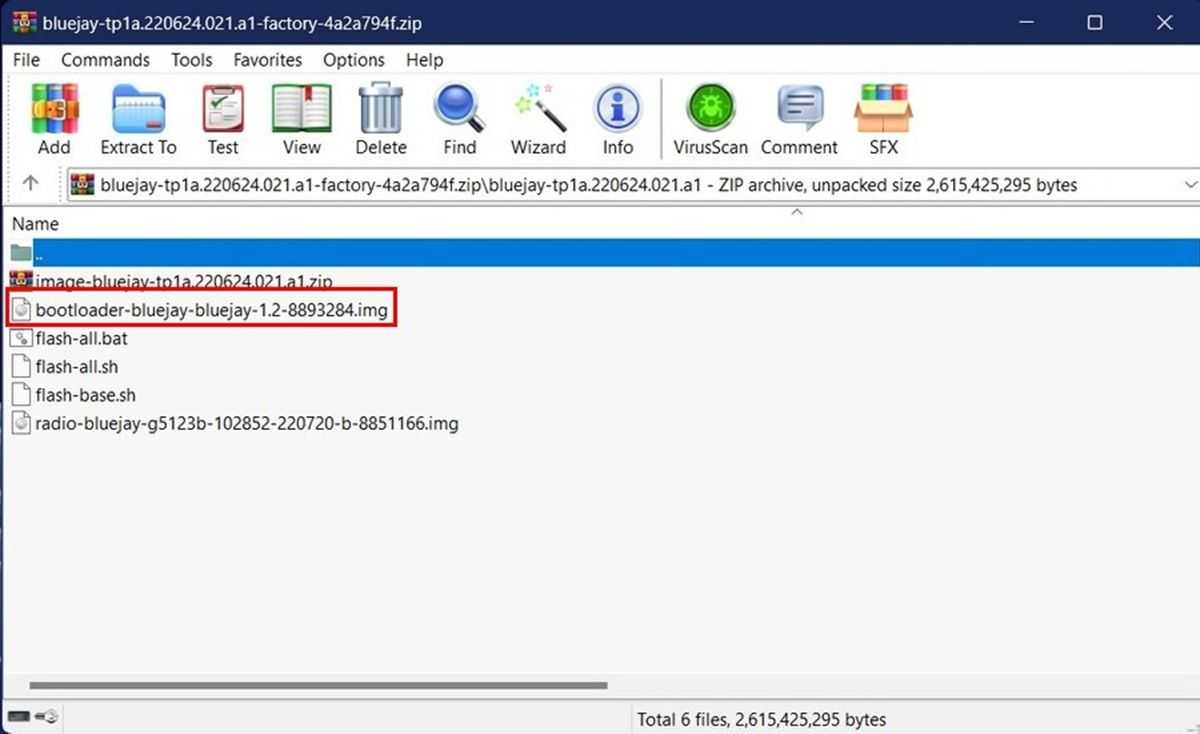Open the Favorites menu
Screen dimensions: 1200x734
click(x=267, y=60)
